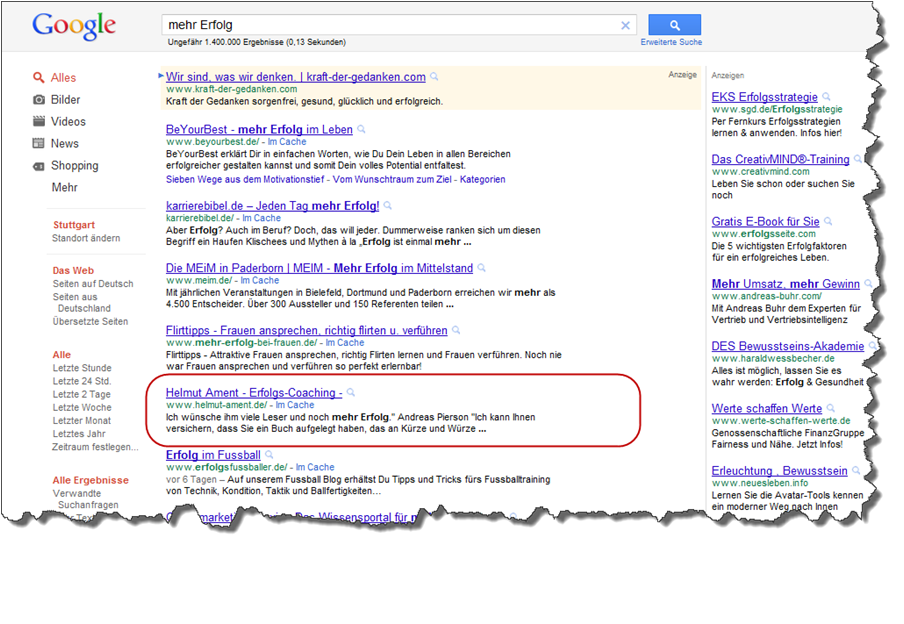
Task: Open DES Bewusstseins-Akademie ad
Action: click(x=788, y=346)
